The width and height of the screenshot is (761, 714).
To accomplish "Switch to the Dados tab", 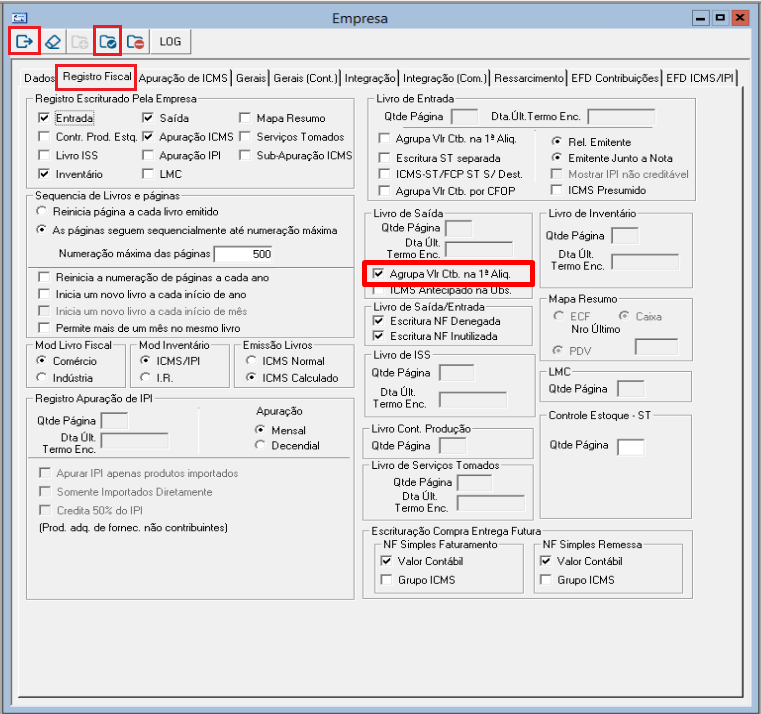I will point(39,78).
